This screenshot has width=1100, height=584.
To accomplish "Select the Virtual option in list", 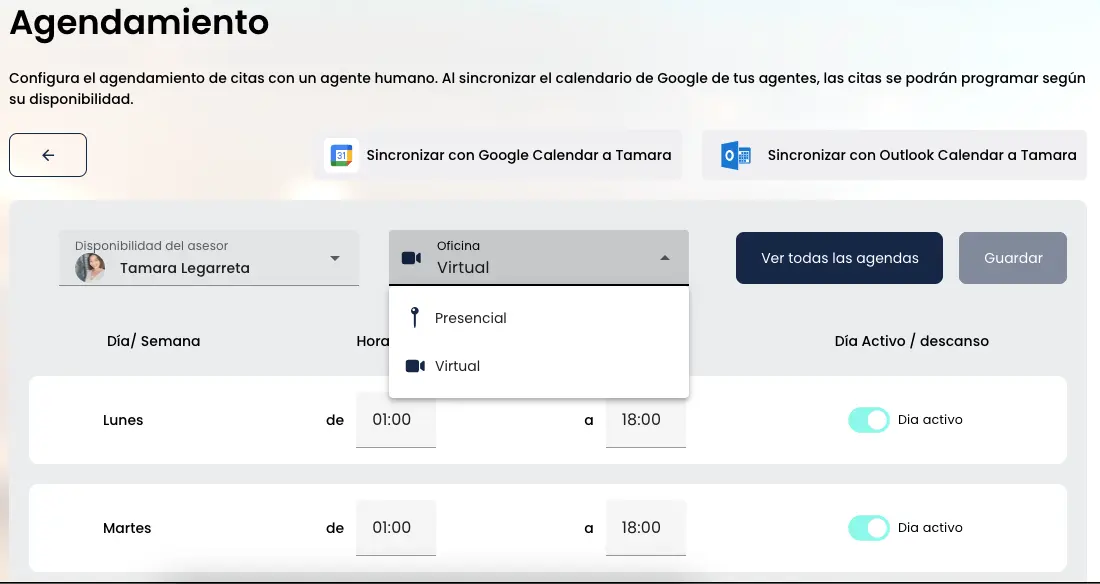I will 539,366.
